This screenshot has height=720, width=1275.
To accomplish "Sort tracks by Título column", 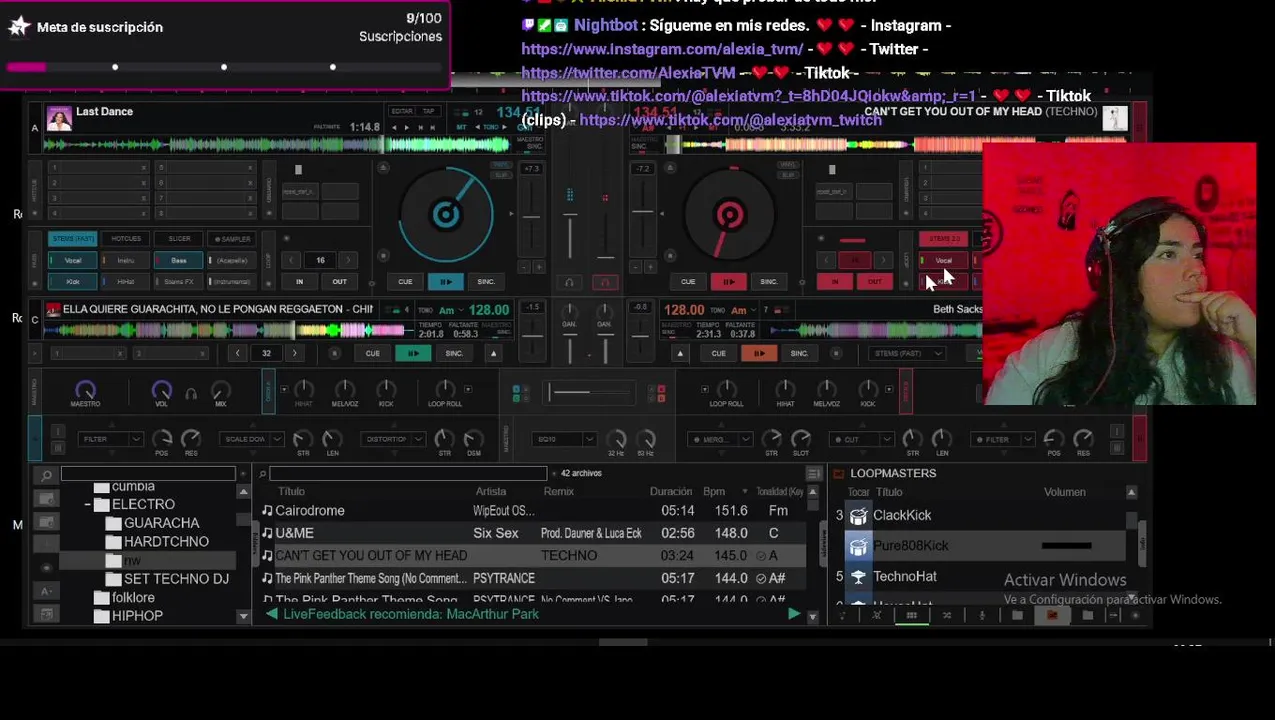I will (x=291, y=492).
